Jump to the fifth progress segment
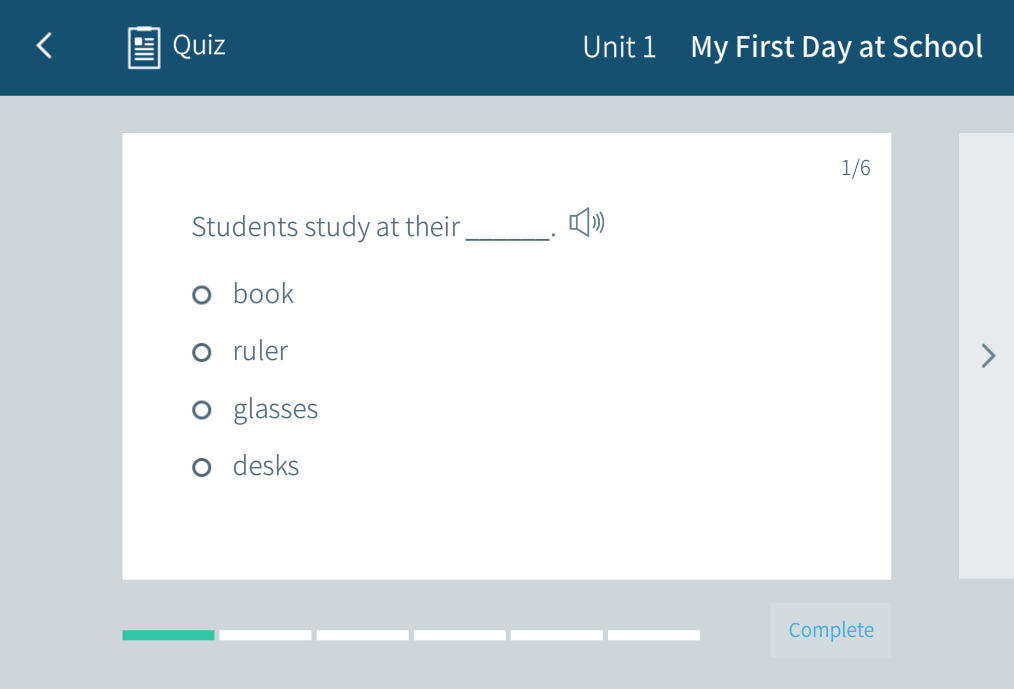Viewport: 1014px width, 689px height. point(556,635)
